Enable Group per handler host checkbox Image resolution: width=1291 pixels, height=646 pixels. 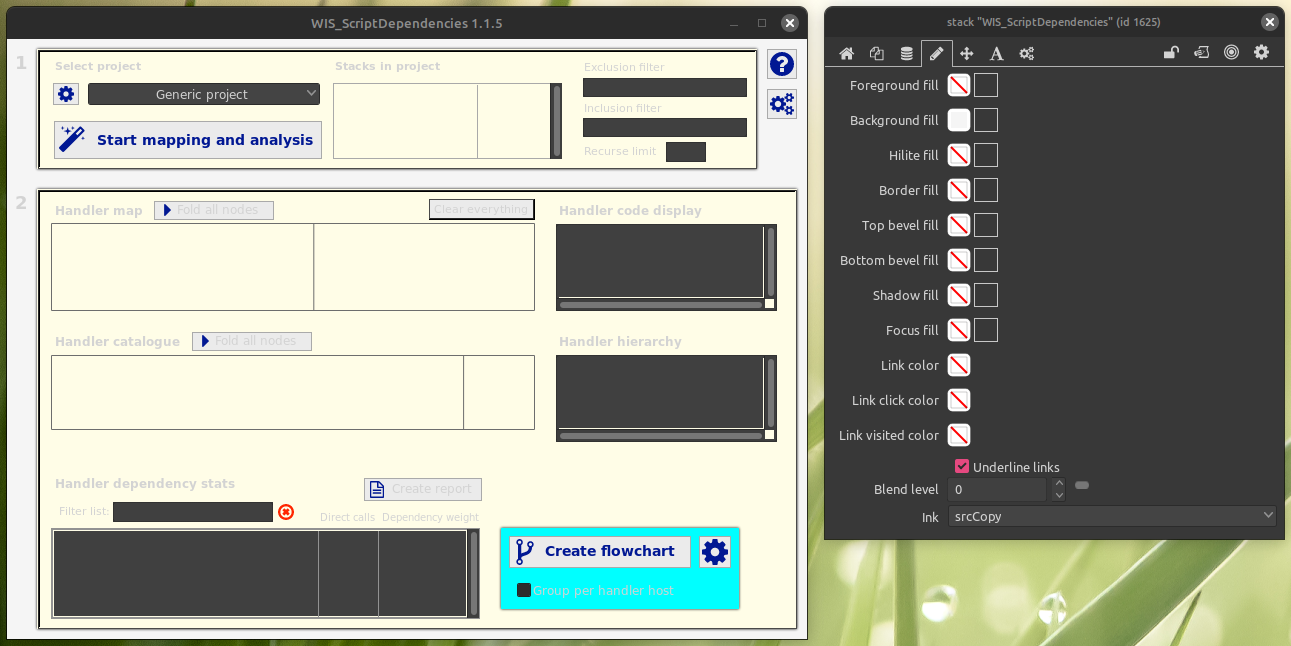click(x=524, y=590)
